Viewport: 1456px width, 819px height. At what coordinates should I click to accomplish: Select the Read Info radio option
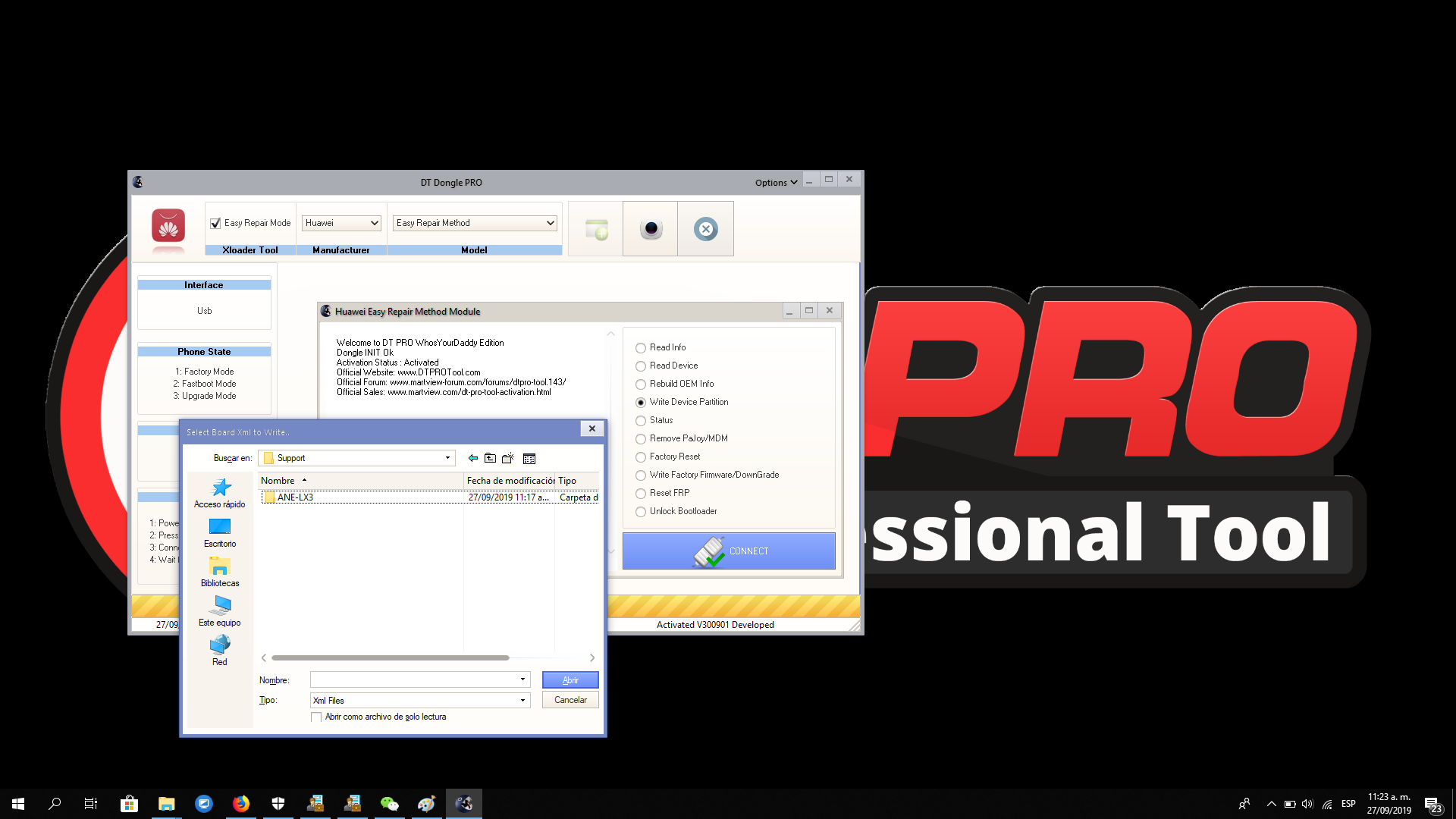coord(641,348)
